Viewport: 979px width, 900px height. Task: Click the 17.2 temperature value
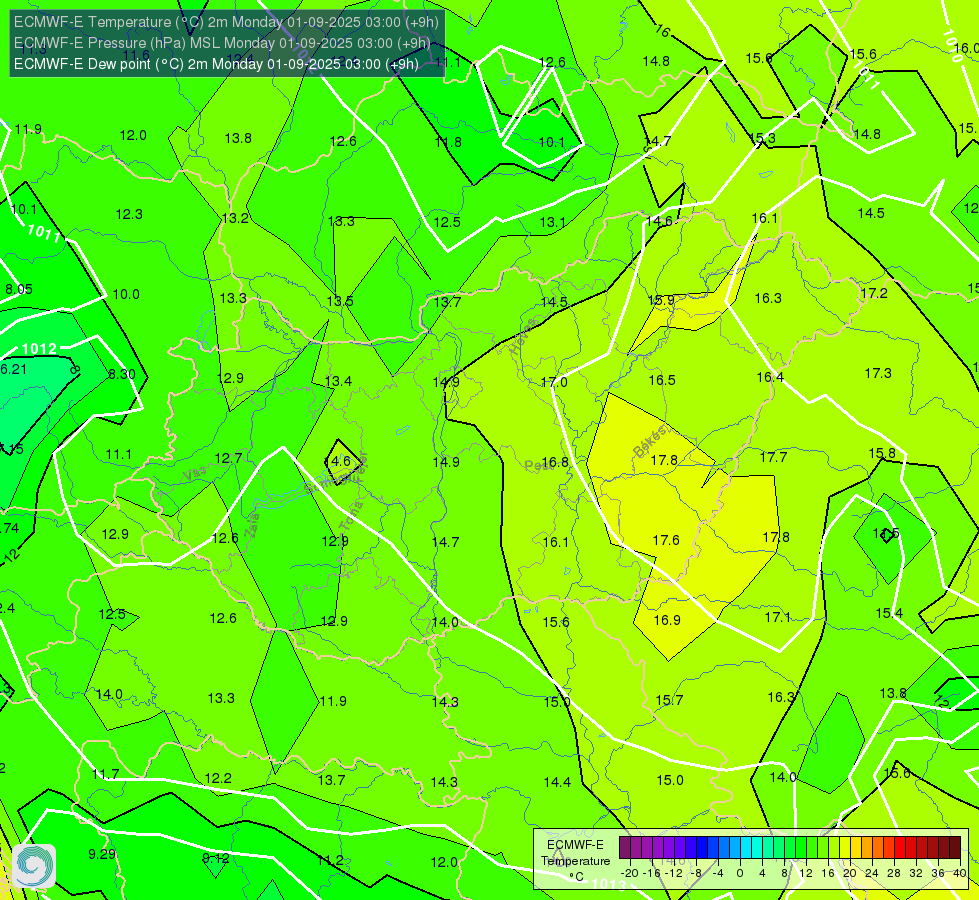point(873,293)
